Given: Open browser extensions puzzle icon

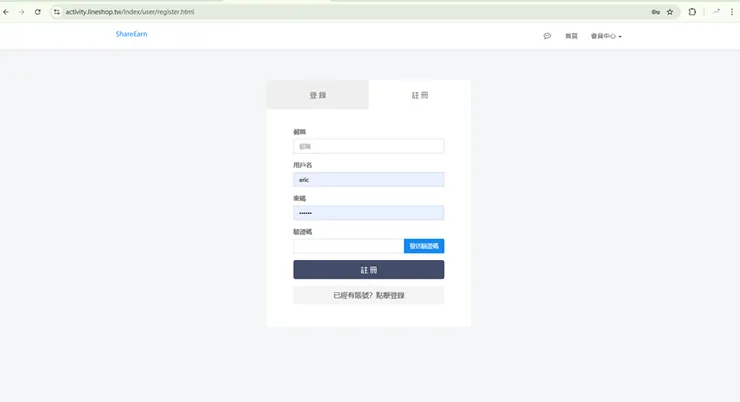Looking at the screenshot, I should 692,12.
